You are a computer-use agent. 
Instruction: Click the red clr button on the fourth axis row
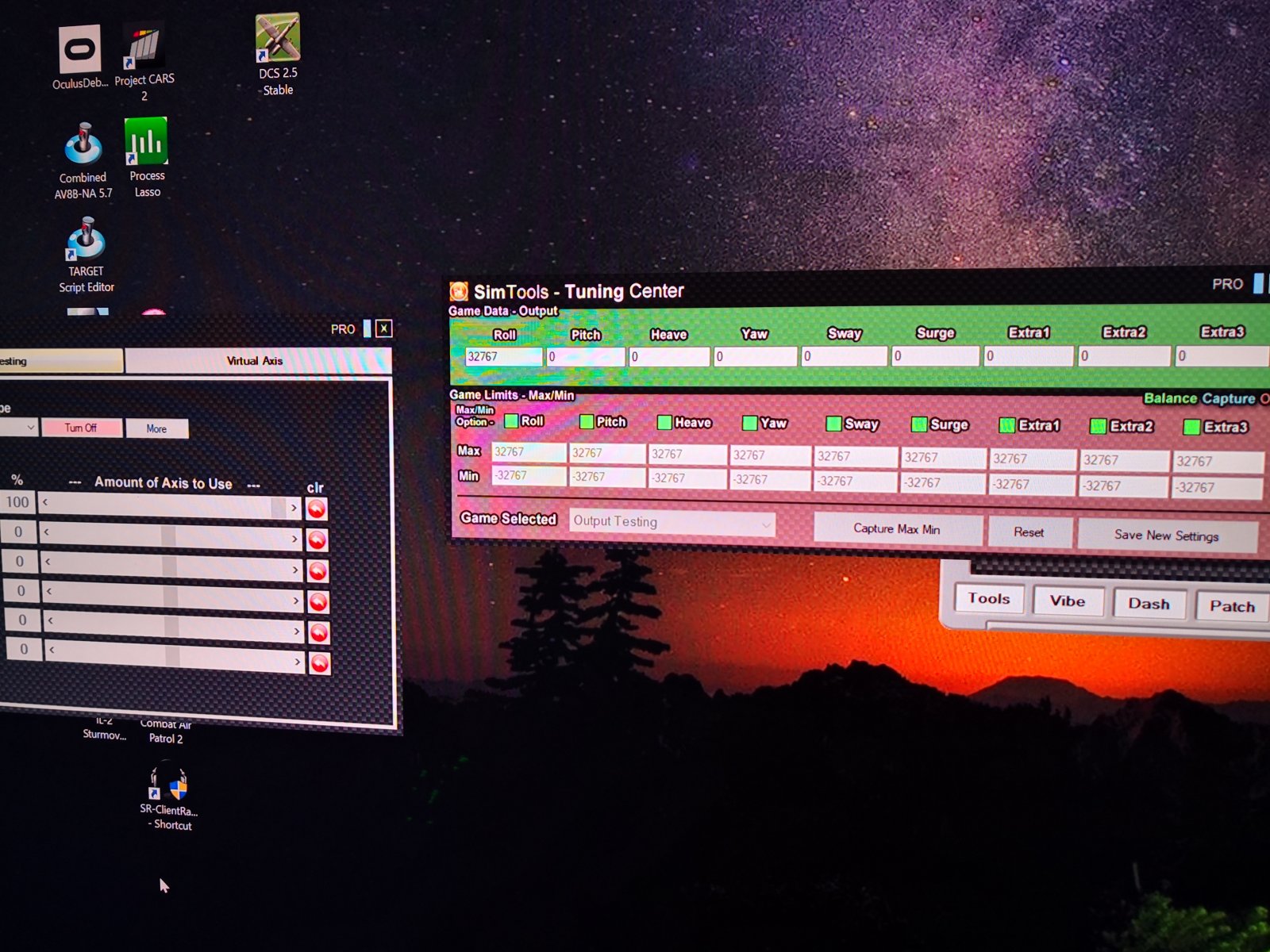click(318, 602)
